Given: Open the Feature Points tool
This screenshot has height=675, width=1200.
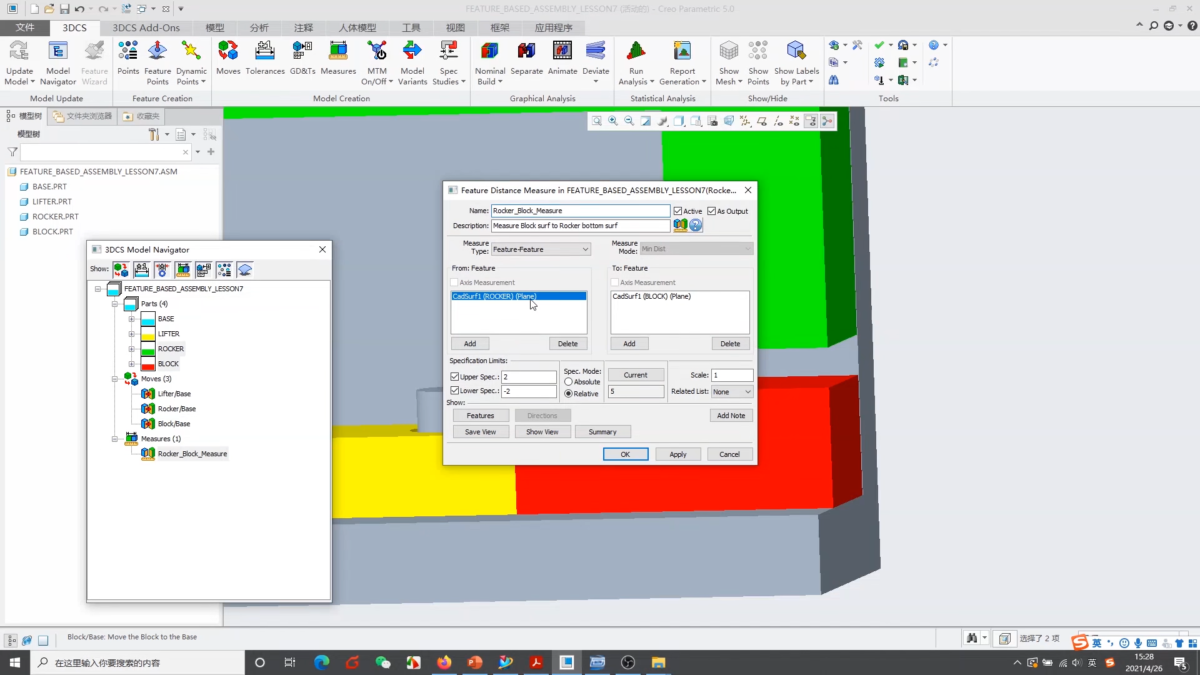Looking at the screenshot, I should 157,62.
